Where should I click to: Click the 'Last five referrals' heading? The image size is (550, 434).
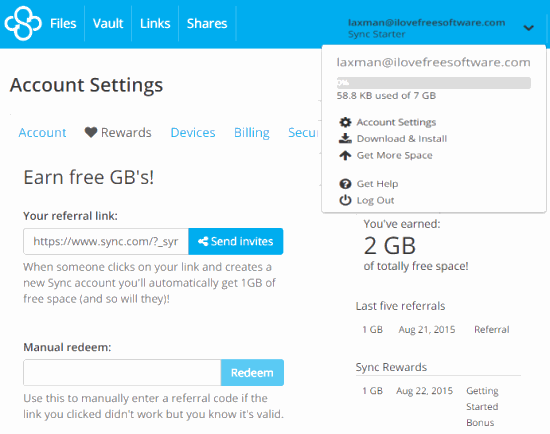point(400,306)
